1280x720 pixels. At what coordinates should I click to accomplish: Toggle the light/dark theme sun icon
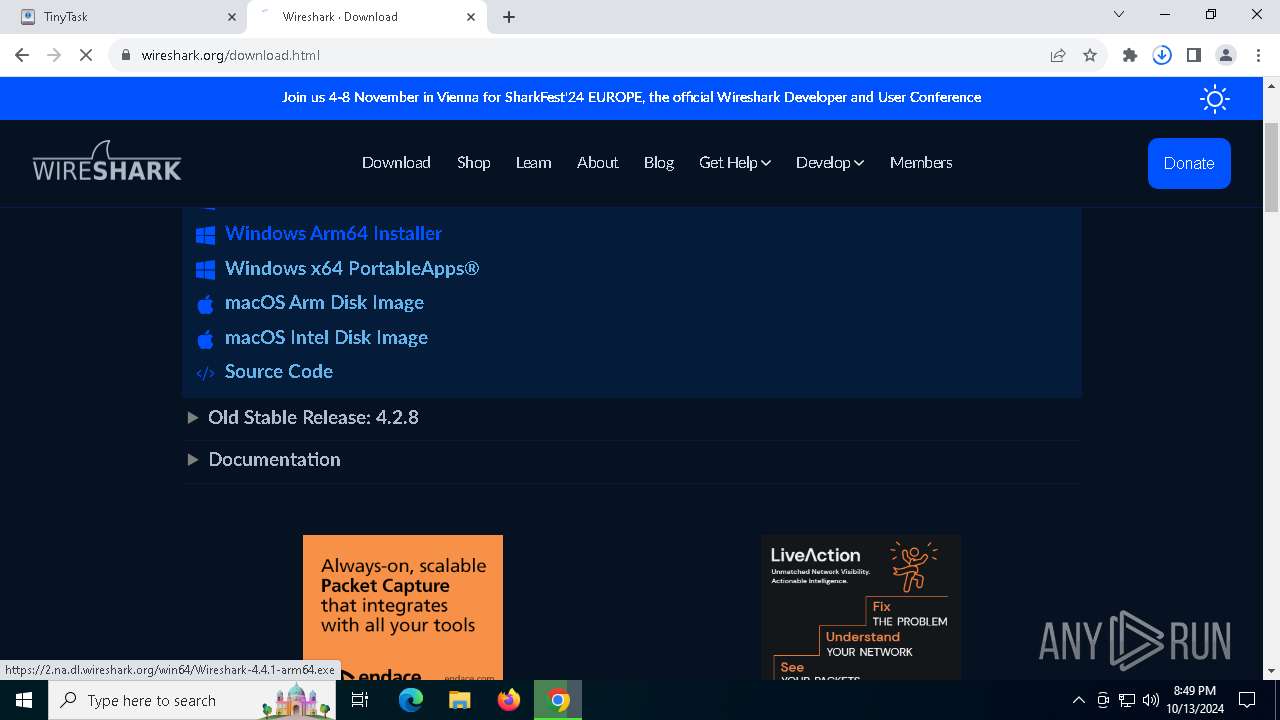click(1215, 98)
